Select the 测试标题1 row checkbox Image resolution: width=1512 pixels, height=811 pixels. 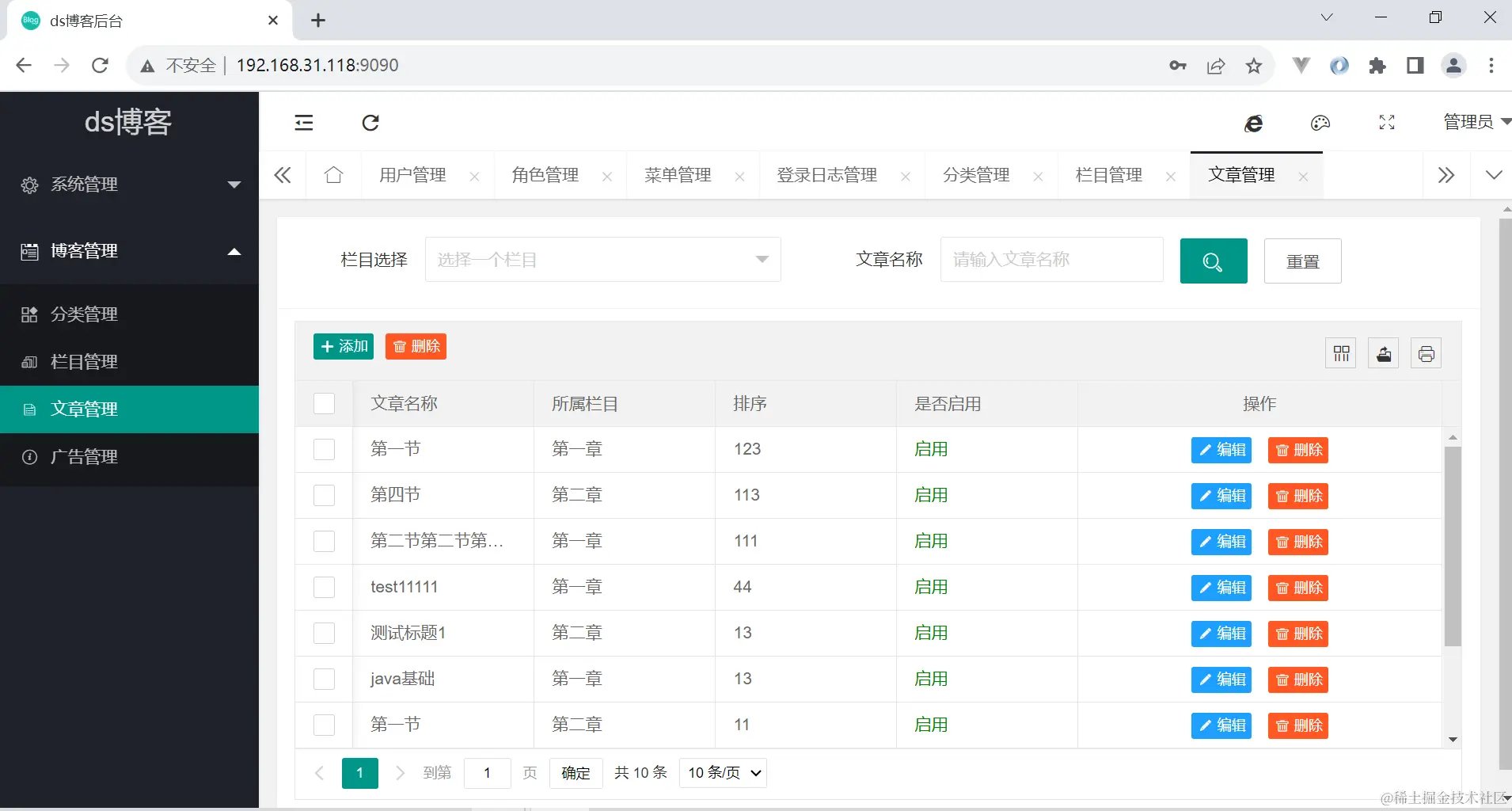[x=325, y=634]
